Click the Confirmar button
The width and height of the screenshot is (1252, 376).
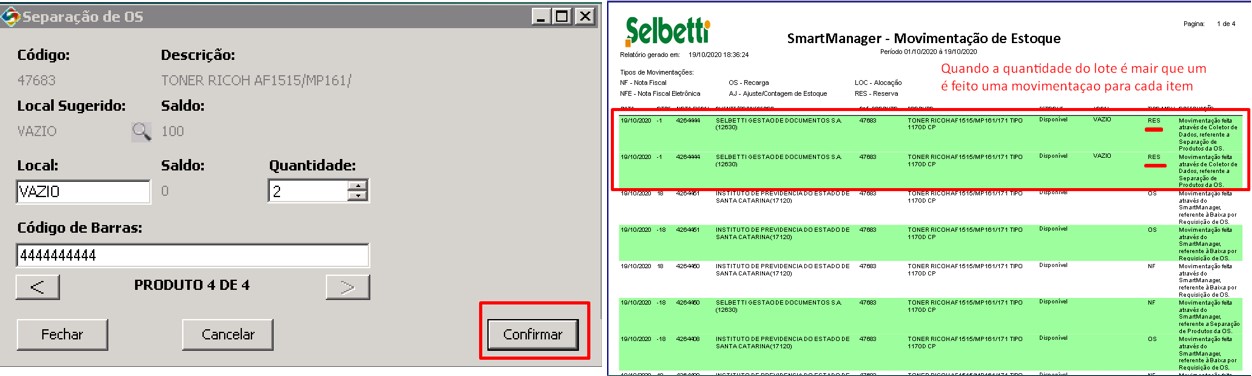pyautogui.click(x=533, y=334)
